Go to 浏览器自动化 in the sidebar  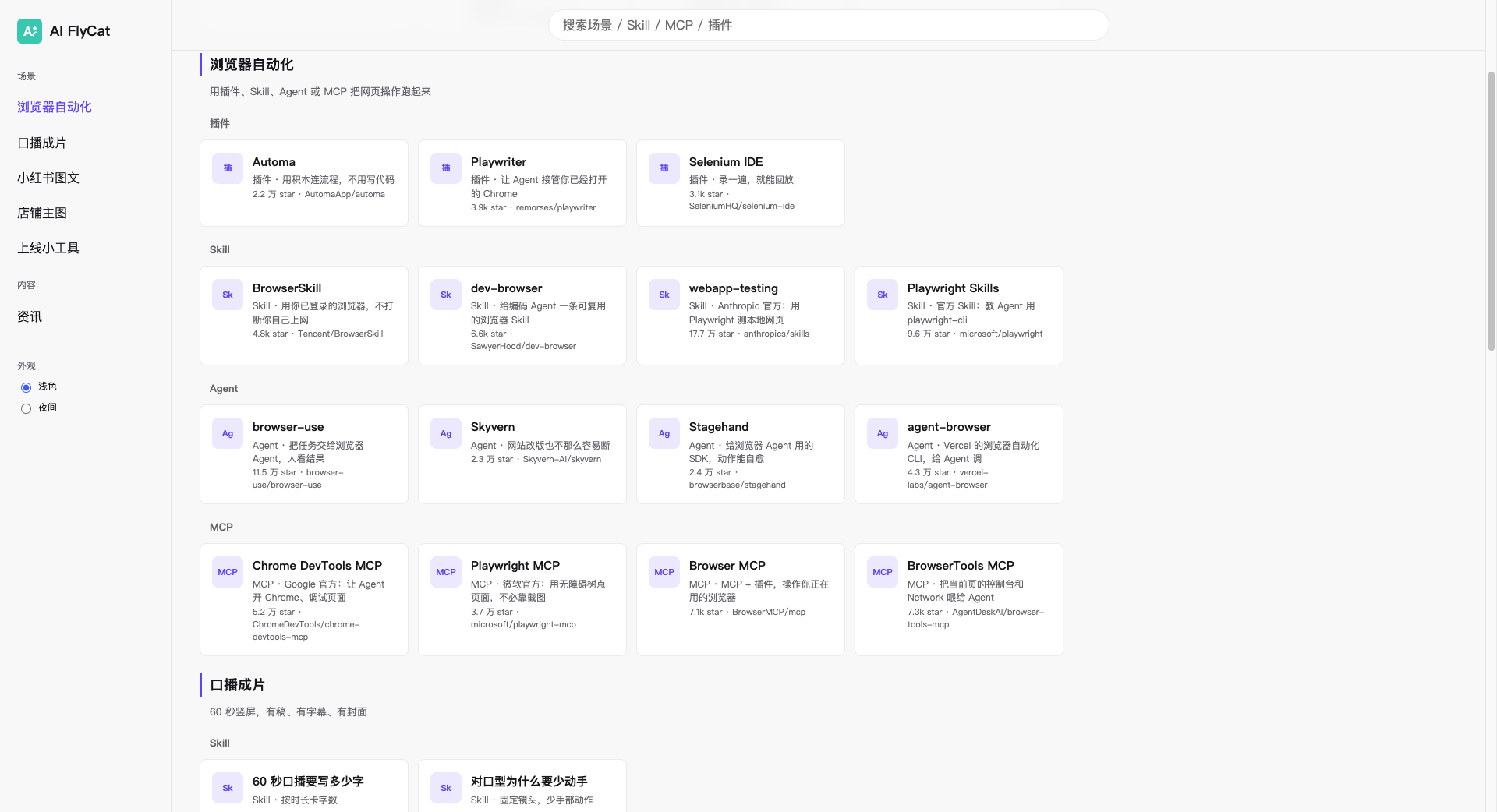point(55,108)
